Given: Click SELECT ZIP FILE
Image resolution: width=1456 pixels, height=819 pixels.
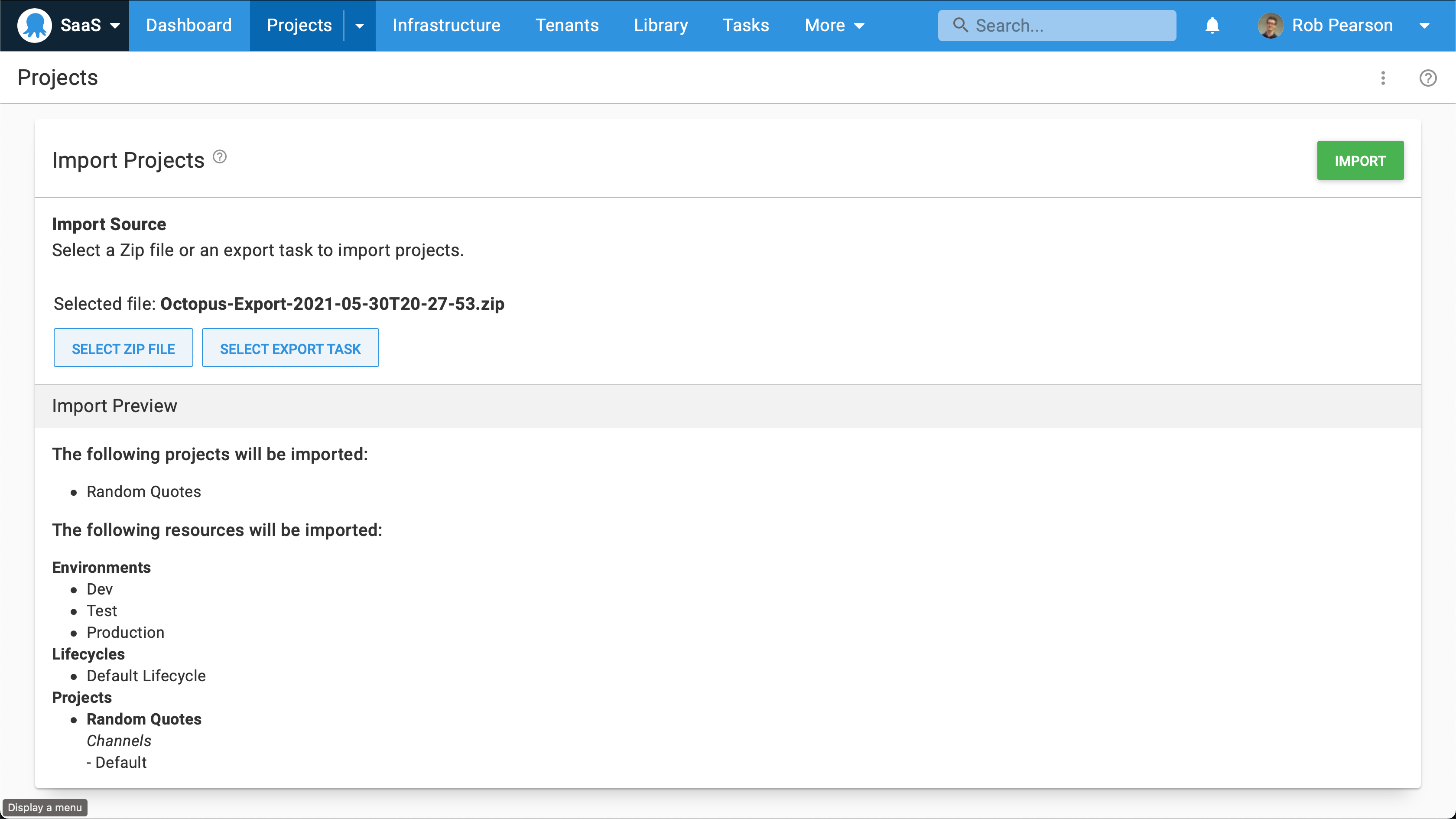Looking at the screenshot, I should 123,348.
